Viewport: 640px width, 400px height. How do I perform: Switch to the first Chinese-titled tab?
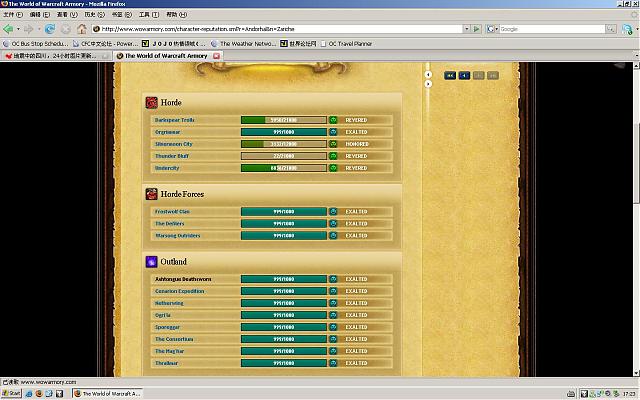(x=56, y=56)
